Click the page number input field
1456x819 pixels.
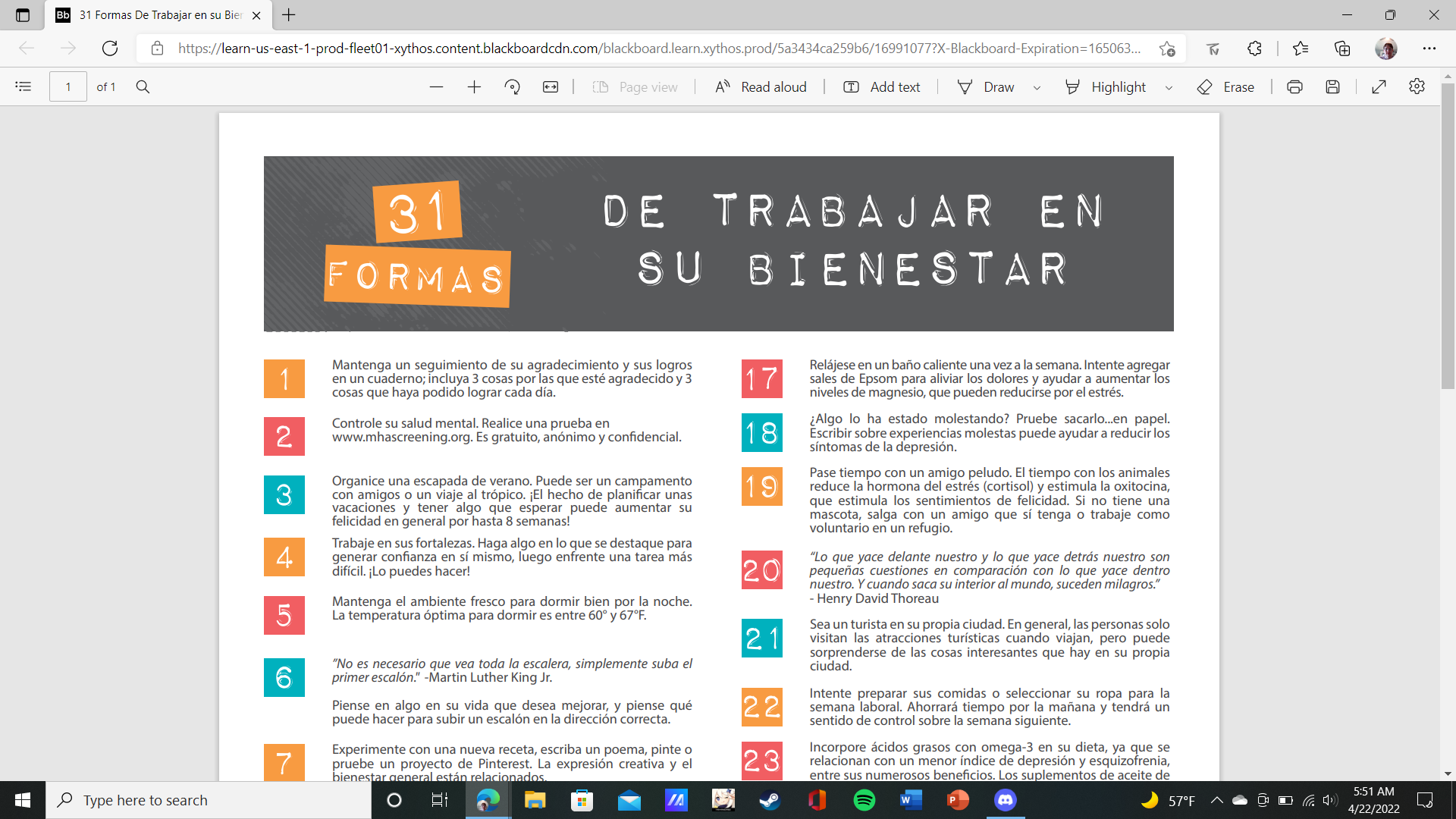[x=68, y=86]
